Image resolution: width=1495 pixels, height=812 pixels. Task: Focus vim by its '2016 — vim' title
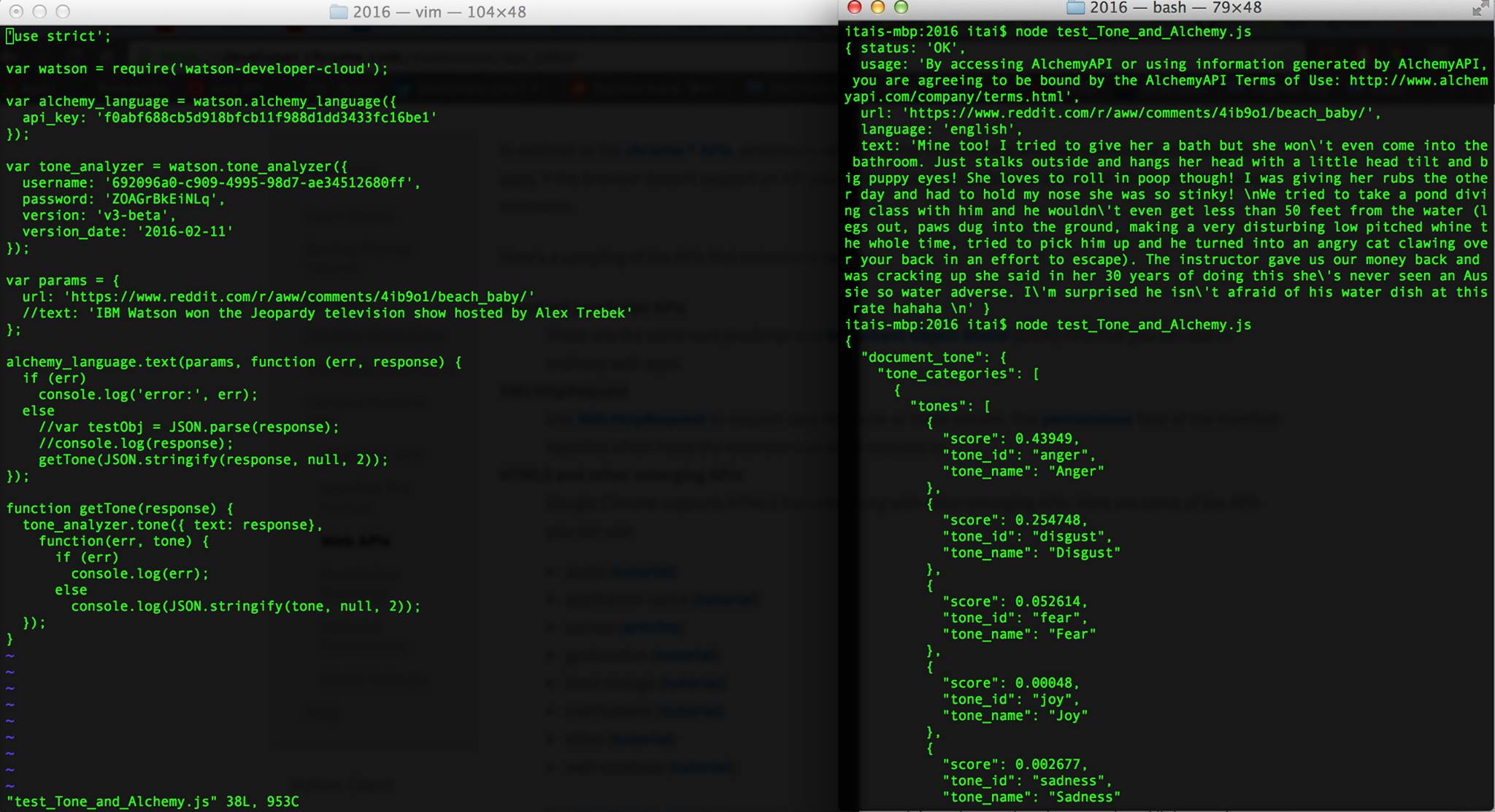[x=439, y=12]
